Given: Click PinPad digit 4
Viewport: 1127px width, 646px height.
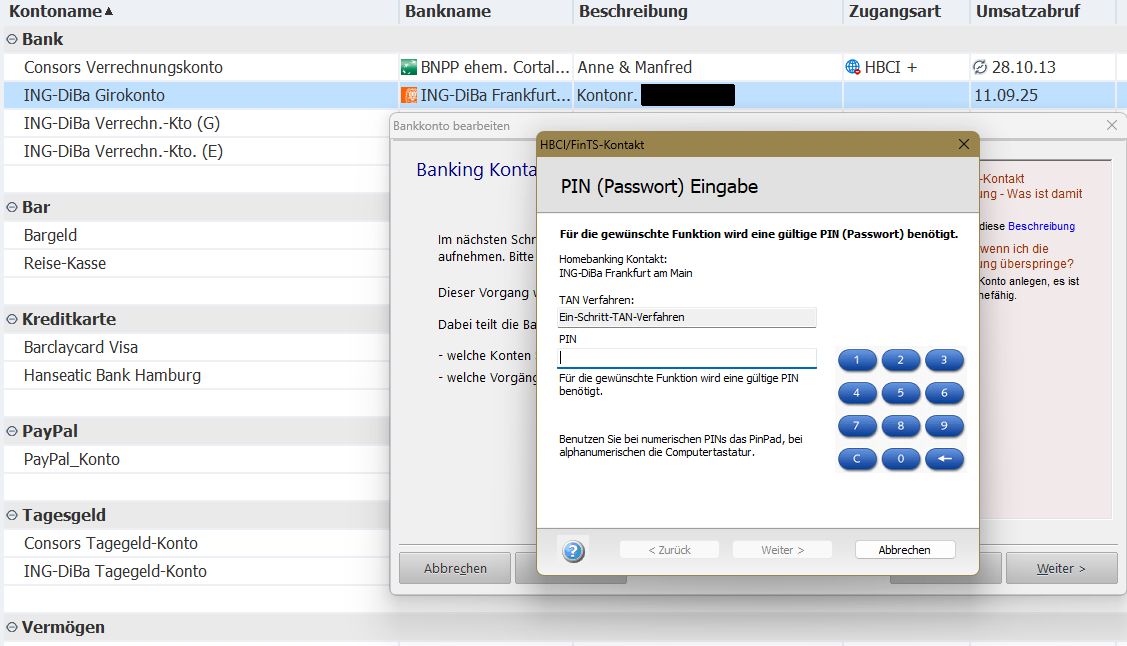Looking at the screenshot, I should (x=857, y=393).
